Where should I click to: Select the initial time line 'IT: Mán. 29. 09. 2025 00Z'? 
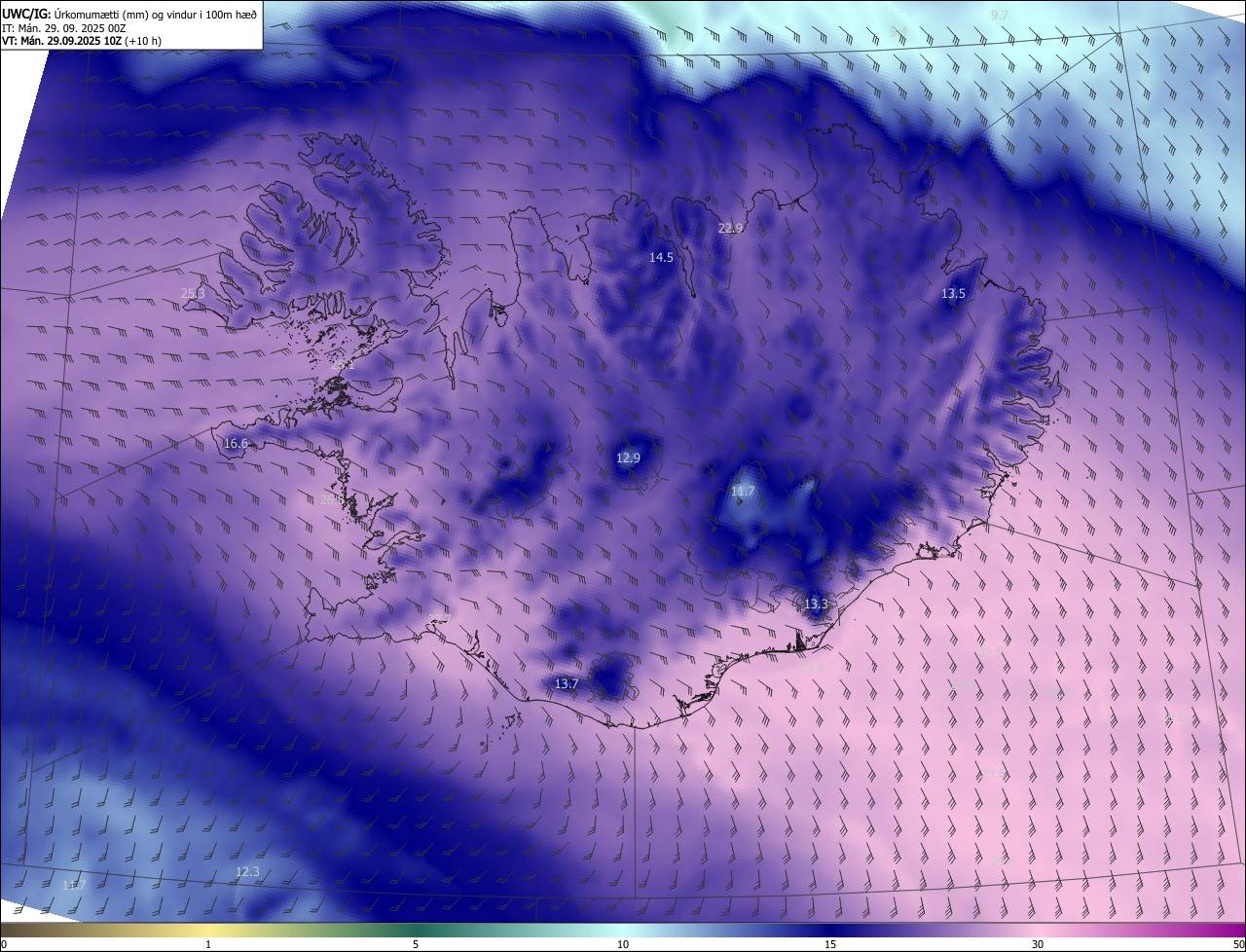[x=64, y=28]
